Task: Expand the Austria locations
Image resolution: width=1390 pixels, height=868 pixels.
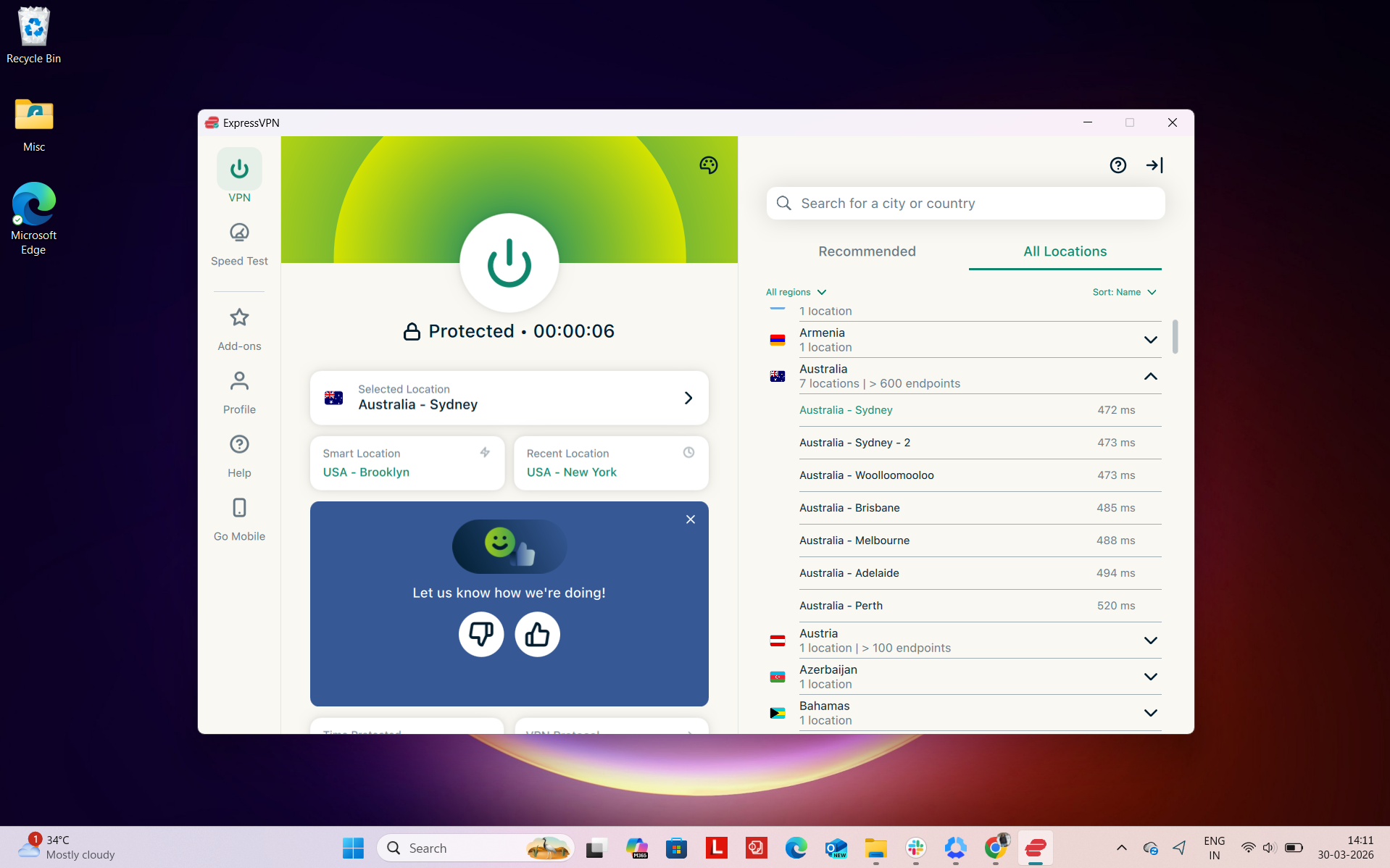Action: [x=1150, y=640]
